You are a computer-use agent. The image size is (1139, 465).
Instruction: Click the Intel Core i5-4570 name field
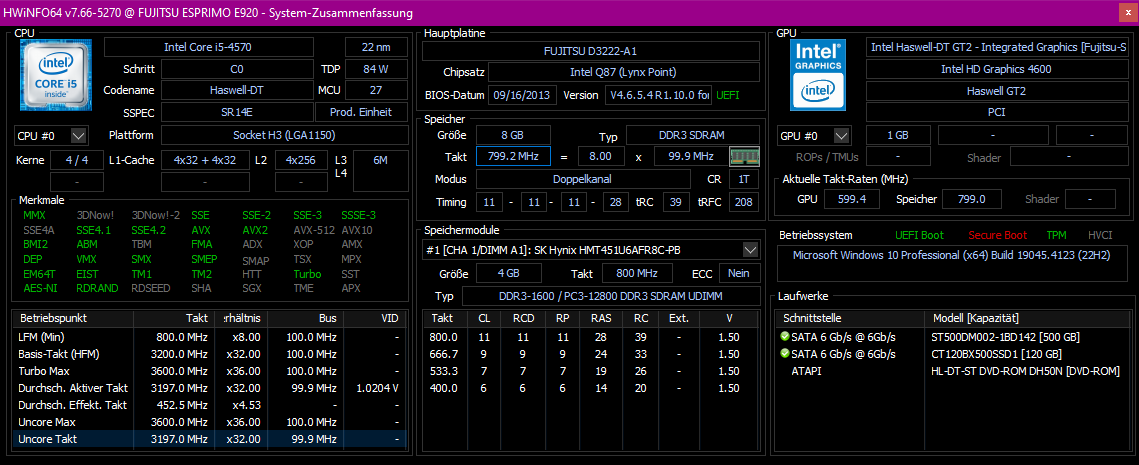click(x=209, y=47)
